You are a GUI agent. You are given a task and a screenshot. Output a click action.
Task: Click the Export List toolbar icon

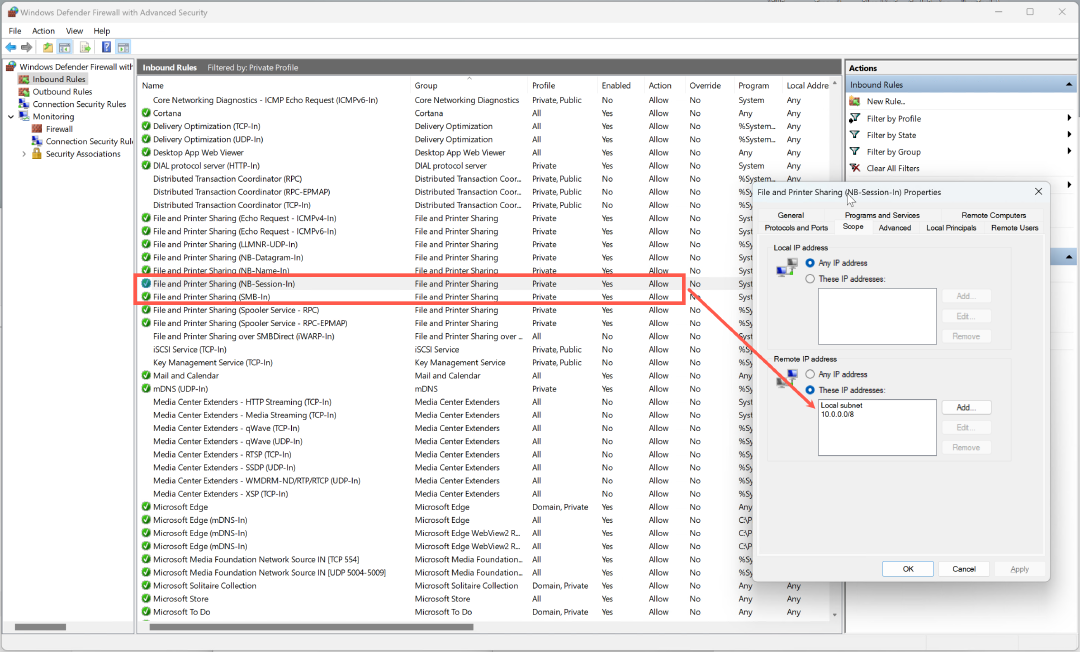pyautogui.click(x=85, y=47)
